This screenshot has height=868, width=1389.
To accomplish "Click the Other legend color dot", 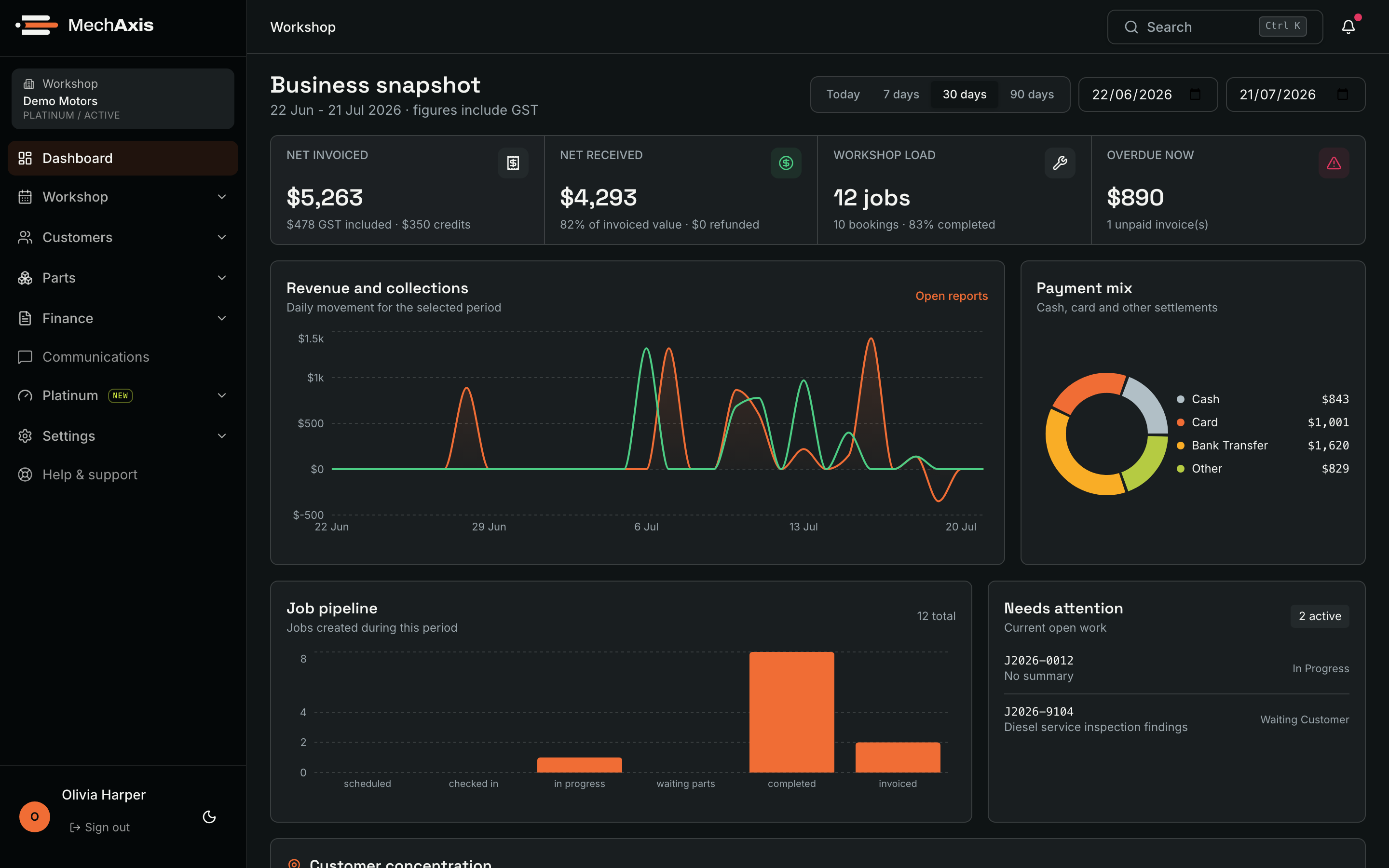I will pyautogui.click(x=1181, y=468).
